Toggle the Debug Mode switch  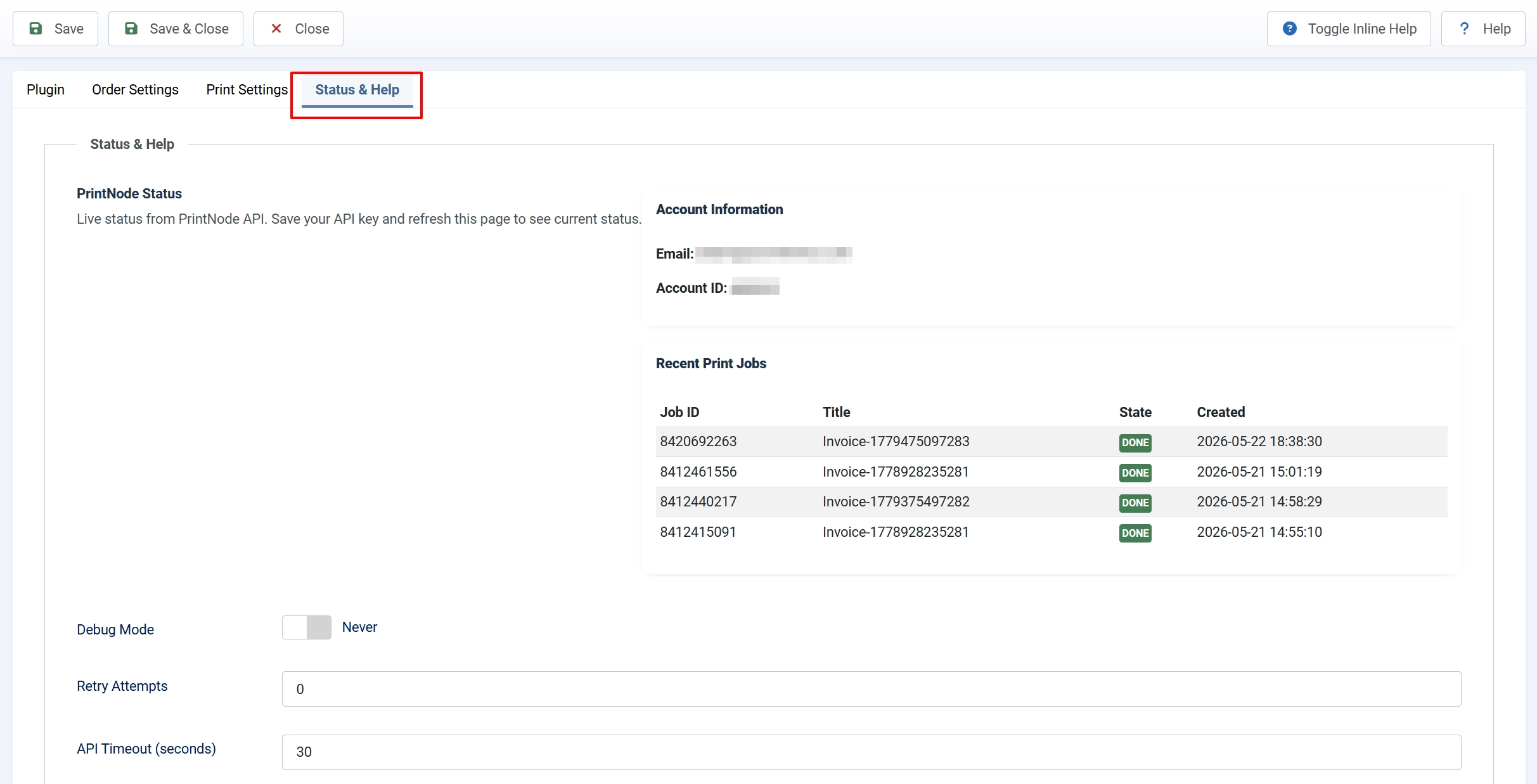[x=307, y=627]
